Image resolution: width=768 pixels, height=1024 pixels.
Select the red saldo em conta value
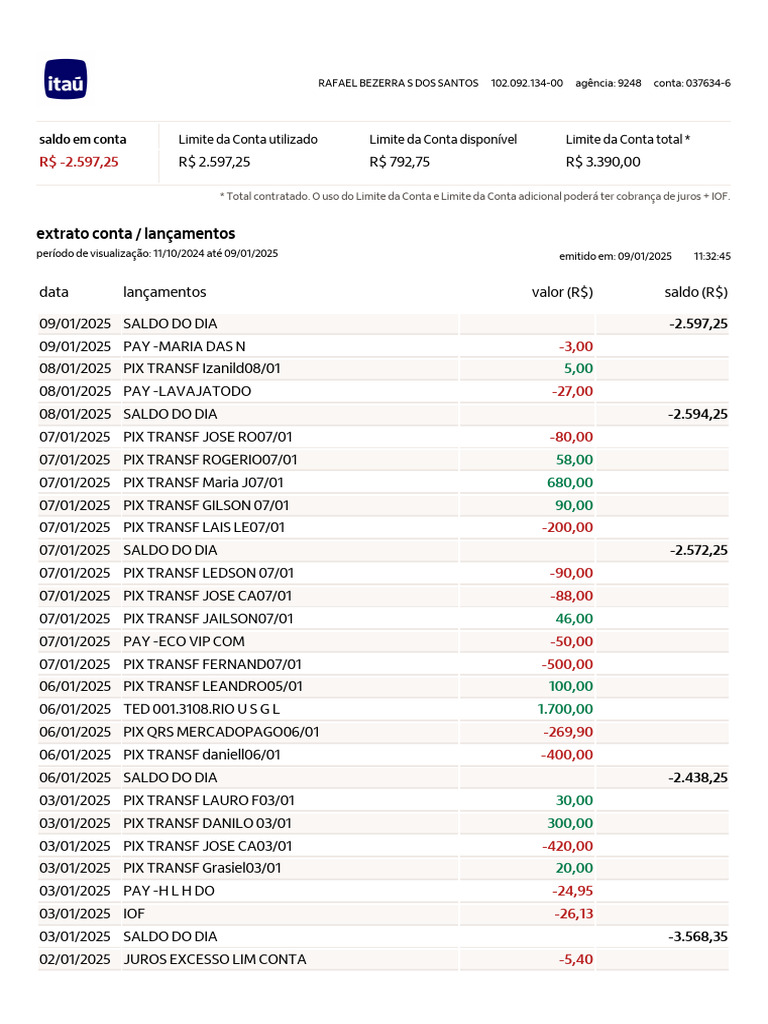[x=79, y=162]
